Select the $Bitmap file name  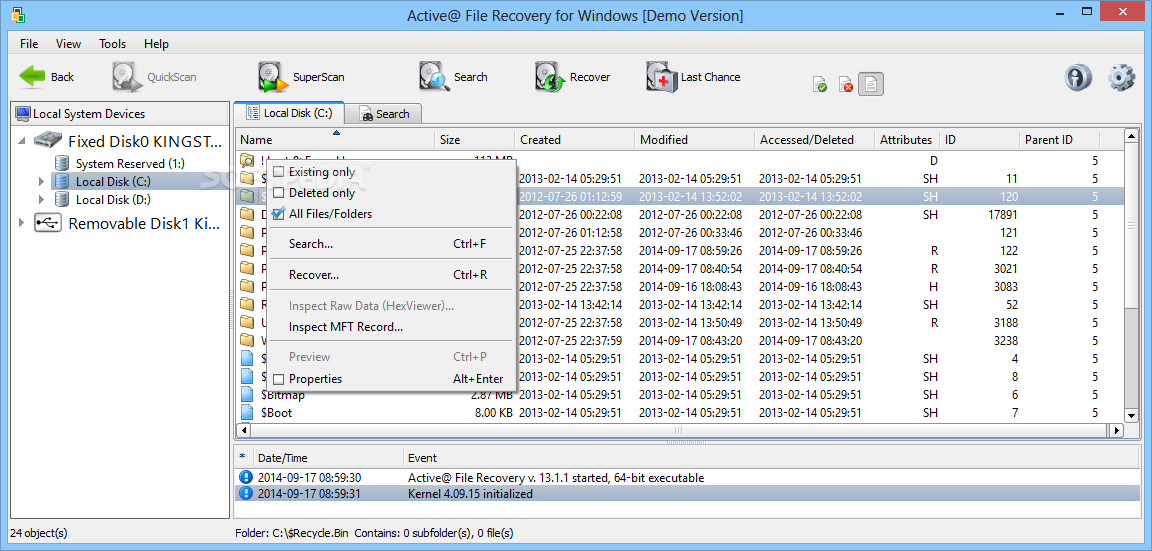click(283, 395)
